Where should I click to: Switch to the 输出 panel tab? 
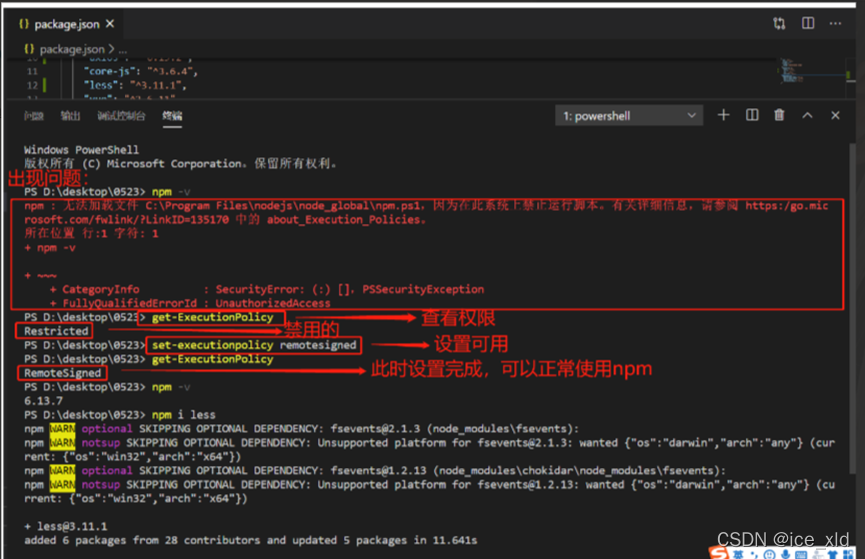click(70, 116)
